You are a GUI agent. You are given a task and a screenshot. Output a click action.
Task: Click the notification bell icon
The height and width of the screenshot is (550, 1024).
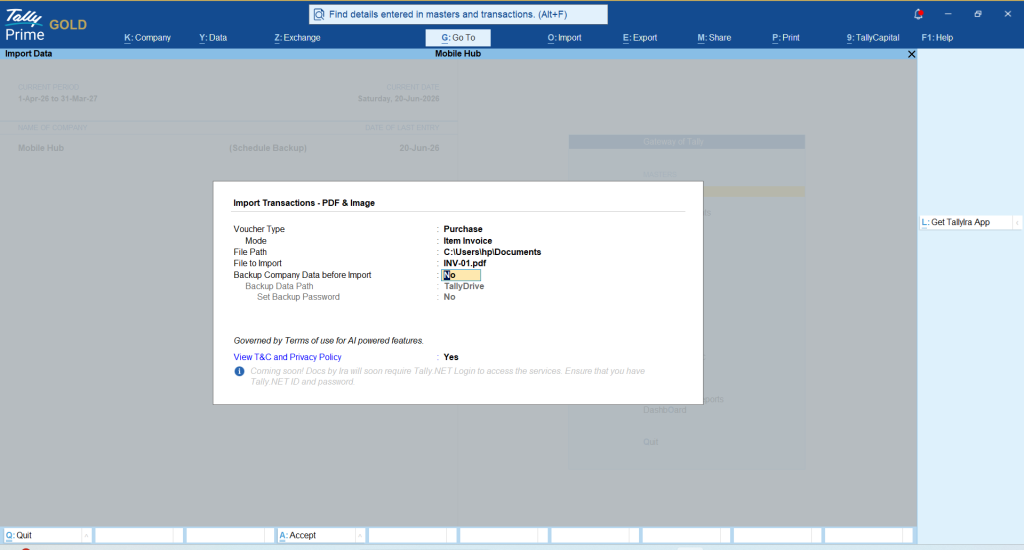pyautogui.click(x=918, y=14)
